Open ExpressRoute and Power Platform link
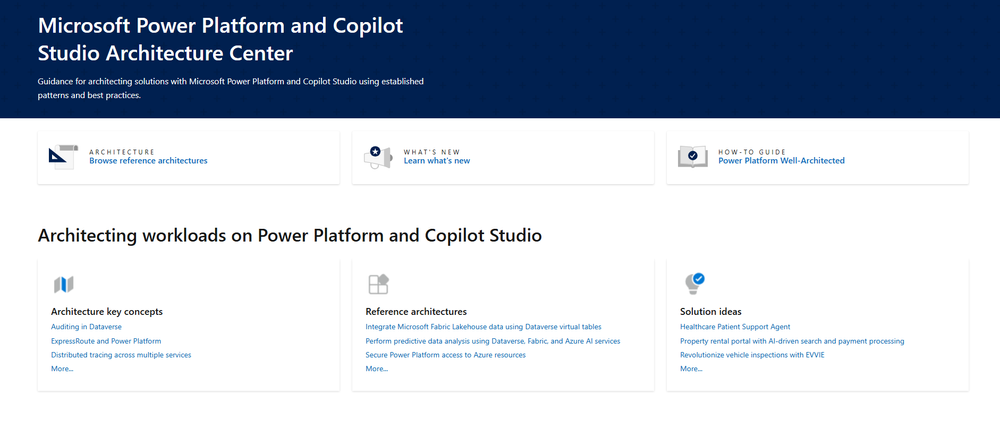This screenshot has width=1000, height=439. click(106, 341)
